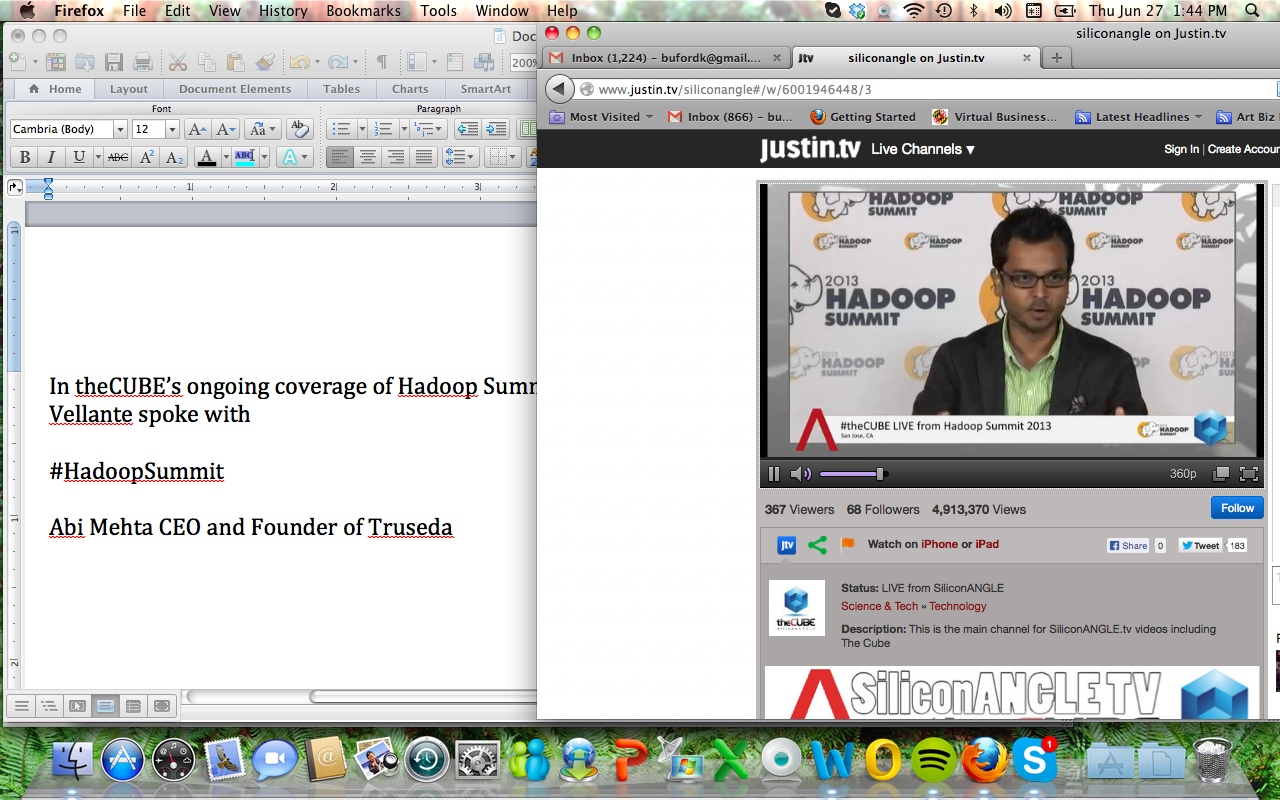The height and width of the screenshot is (800, 1280).
Task: Set paragraph alignment to center
Action: pyautogui.click(x=368, y=157)
